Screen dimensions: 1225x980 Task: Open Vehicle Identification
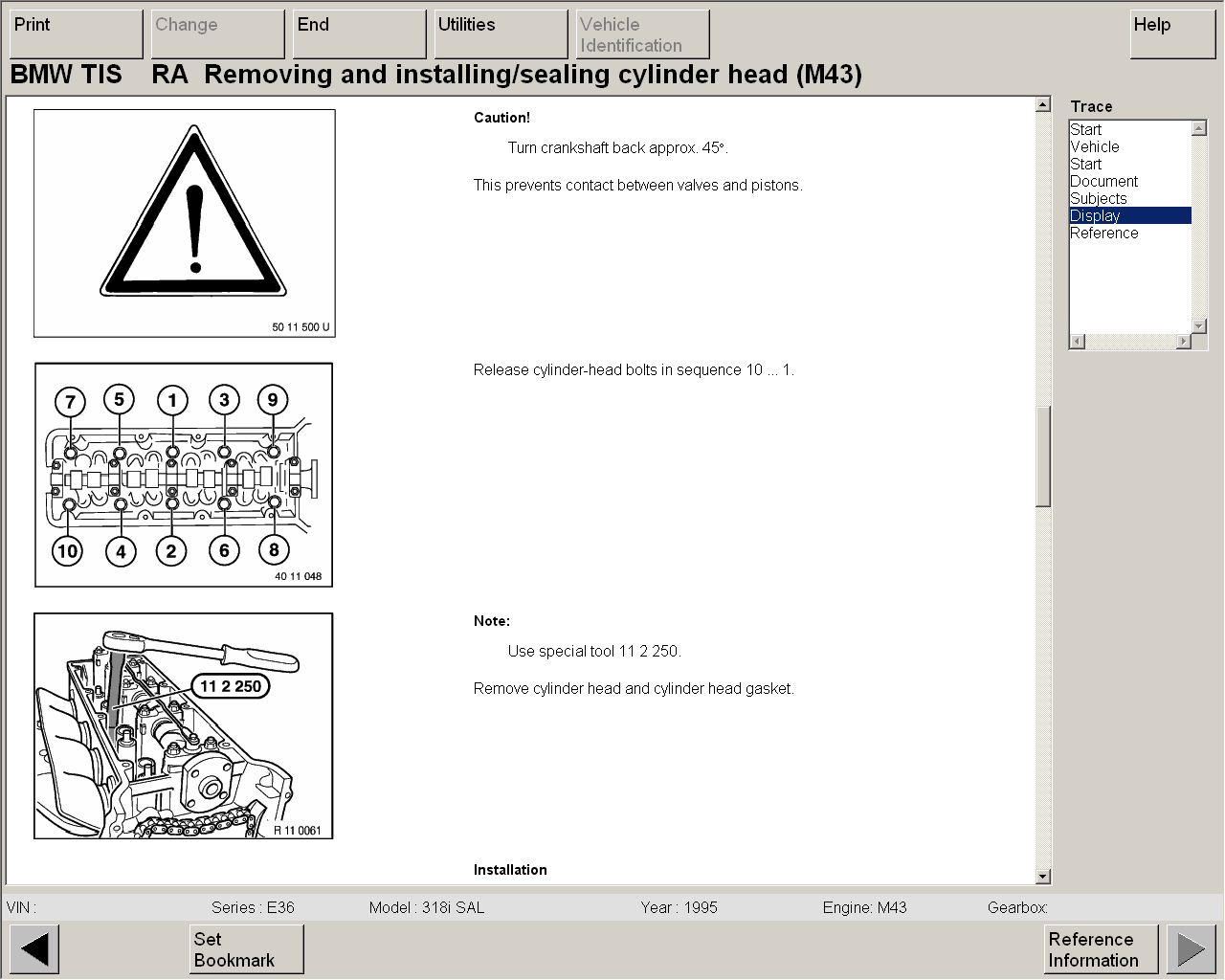click(x=643, y=34)
